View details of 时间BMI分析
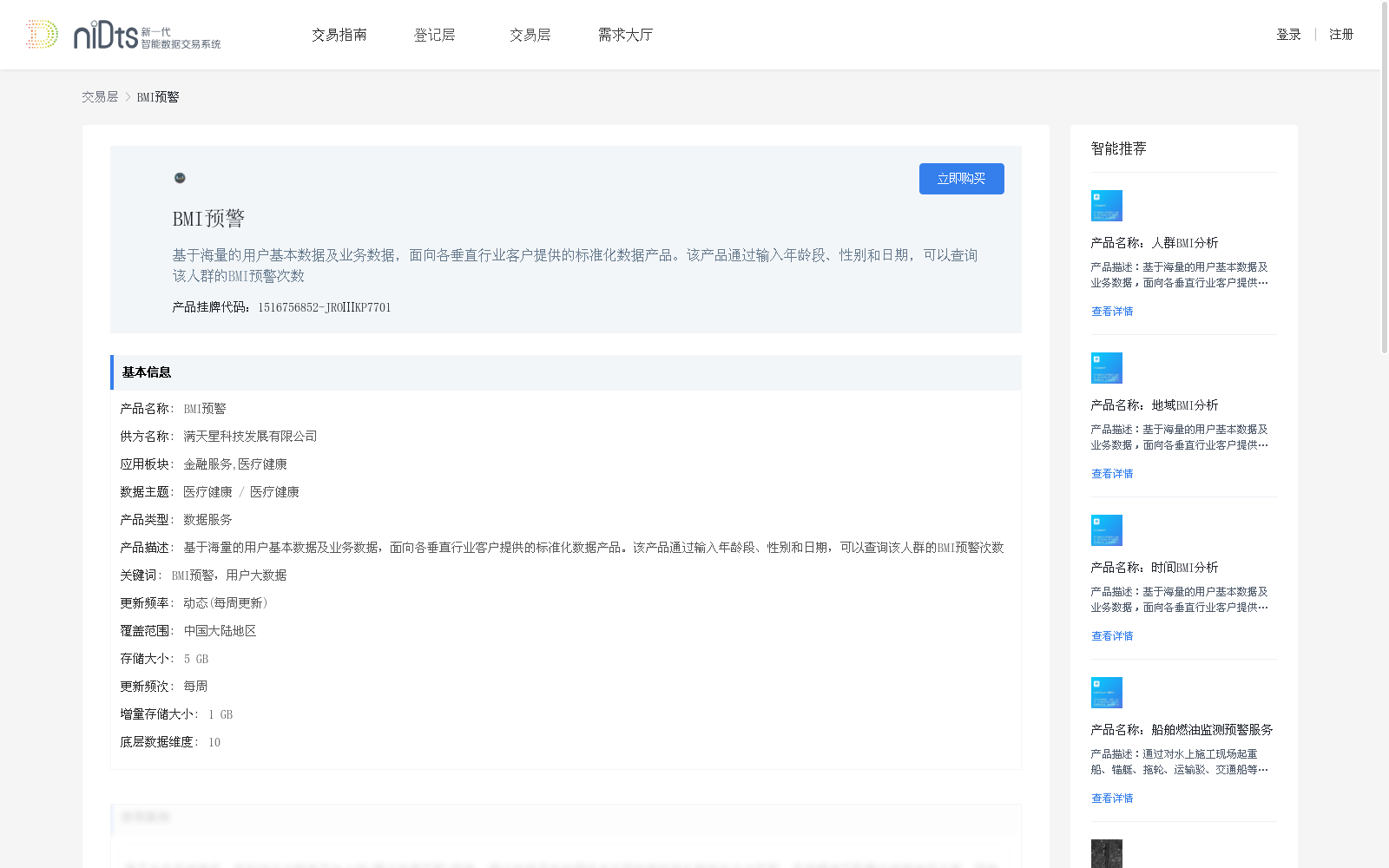 pyautogui.click(x=1112, y=636)
